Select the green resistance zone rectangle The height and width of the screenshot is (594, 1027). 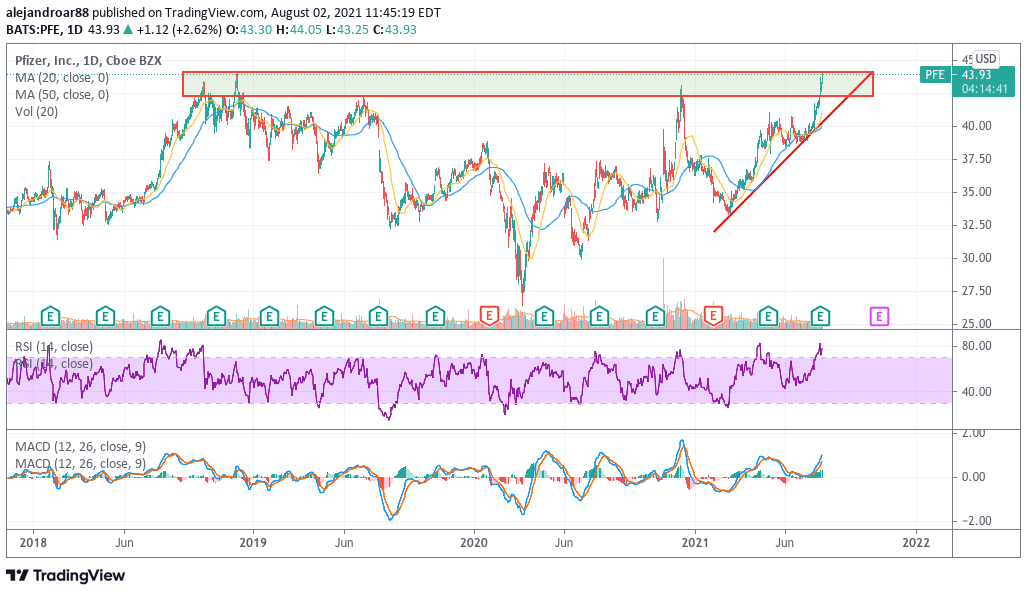tap(527, 84)
